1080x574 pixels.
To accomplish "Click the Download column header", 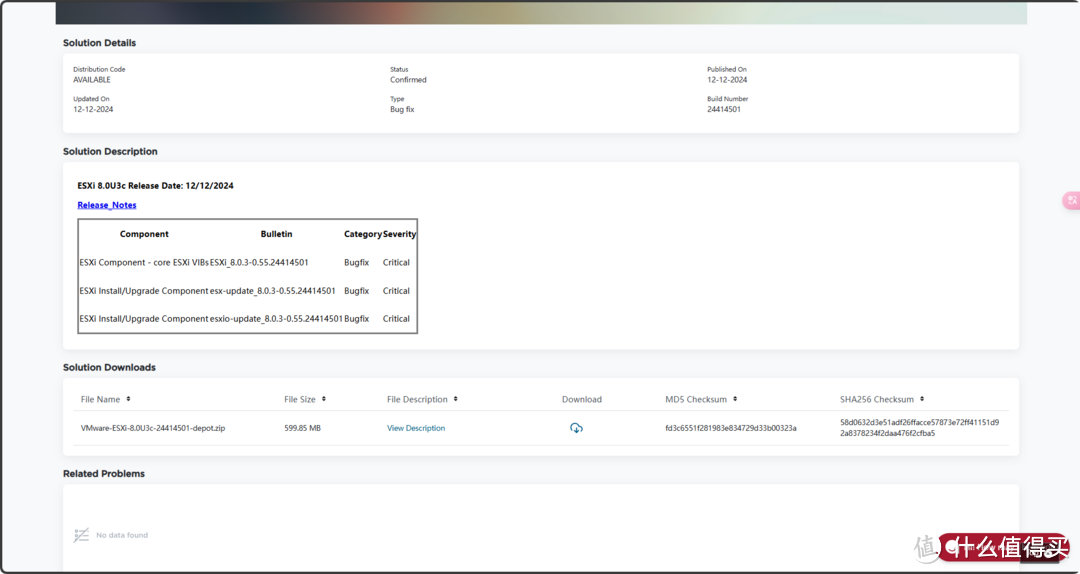I will click(x=581, y=399).
